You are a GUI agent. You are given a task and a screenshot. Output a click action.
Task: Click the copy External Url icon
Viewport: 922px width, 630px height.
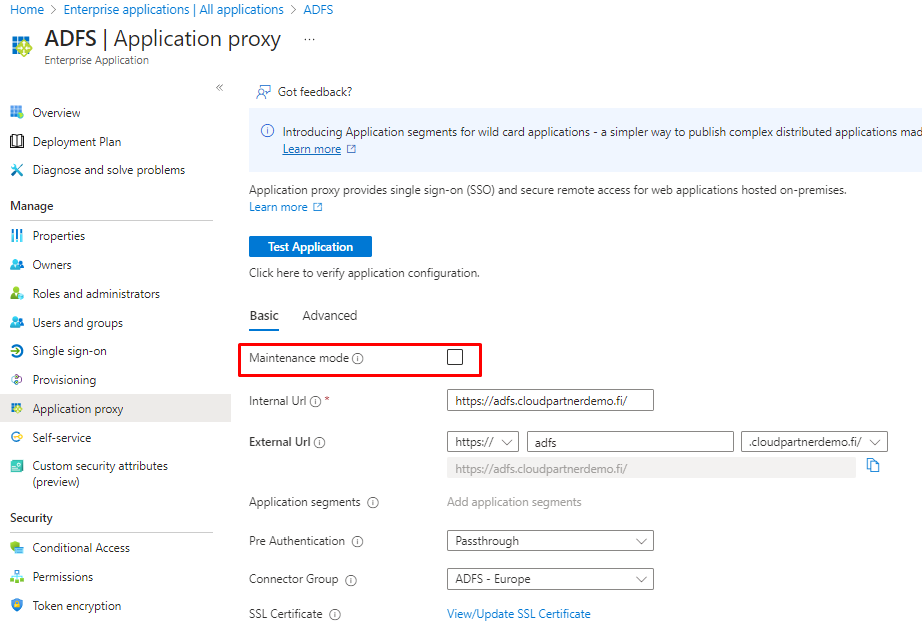coord(873,466)
